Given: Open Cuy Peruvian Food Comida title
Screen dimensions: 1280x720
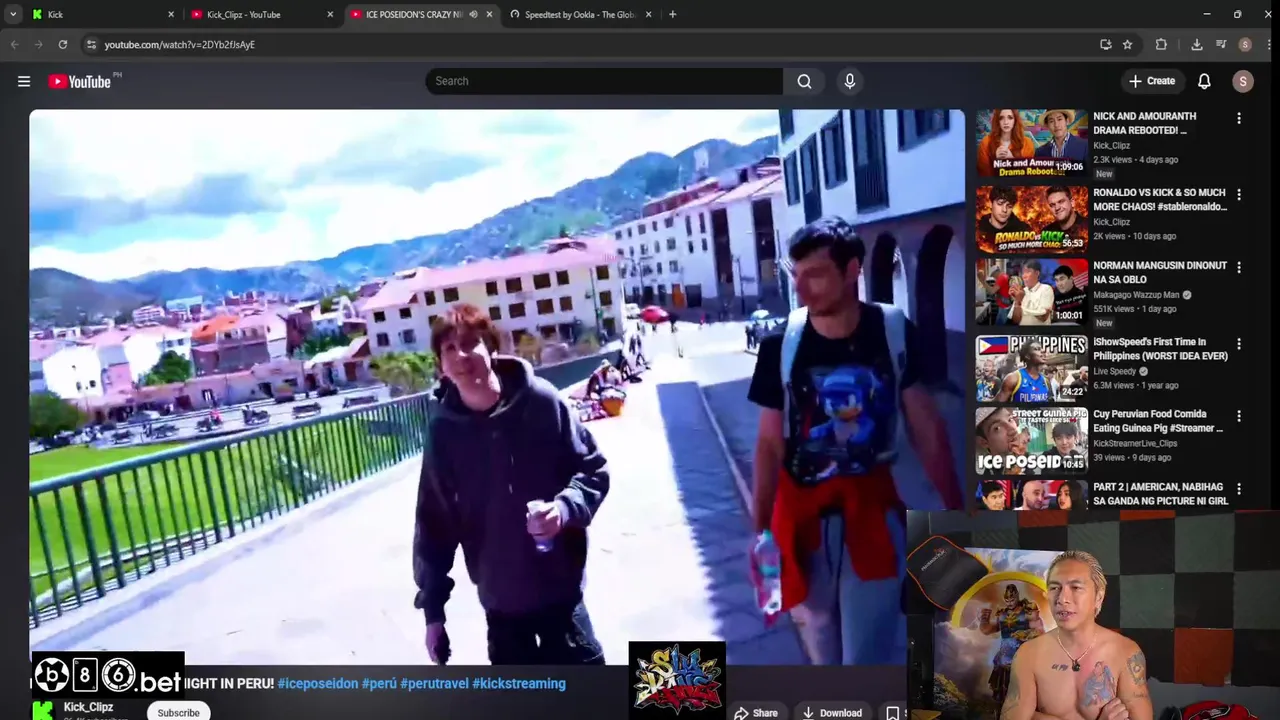Looking at the screenshot, I should coord(1158,421).
